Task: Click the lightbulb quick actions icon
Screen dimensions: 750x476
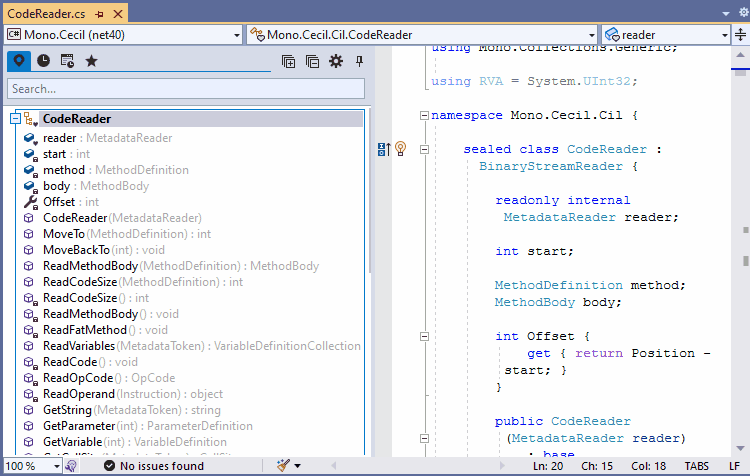Action: [400, 149]
